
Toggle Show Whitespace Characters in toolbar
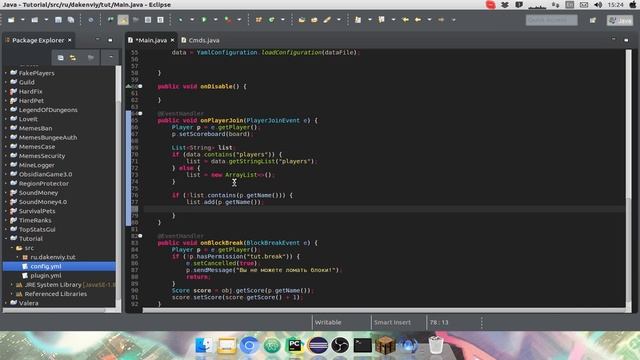point(160,20)
